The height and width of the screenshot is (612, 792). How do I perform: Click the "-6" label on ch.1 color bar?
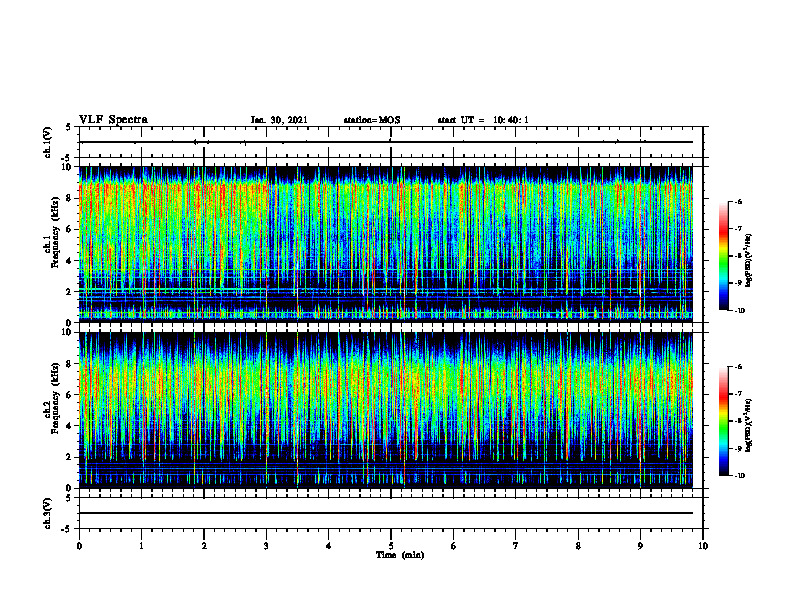tap(738, 201)
